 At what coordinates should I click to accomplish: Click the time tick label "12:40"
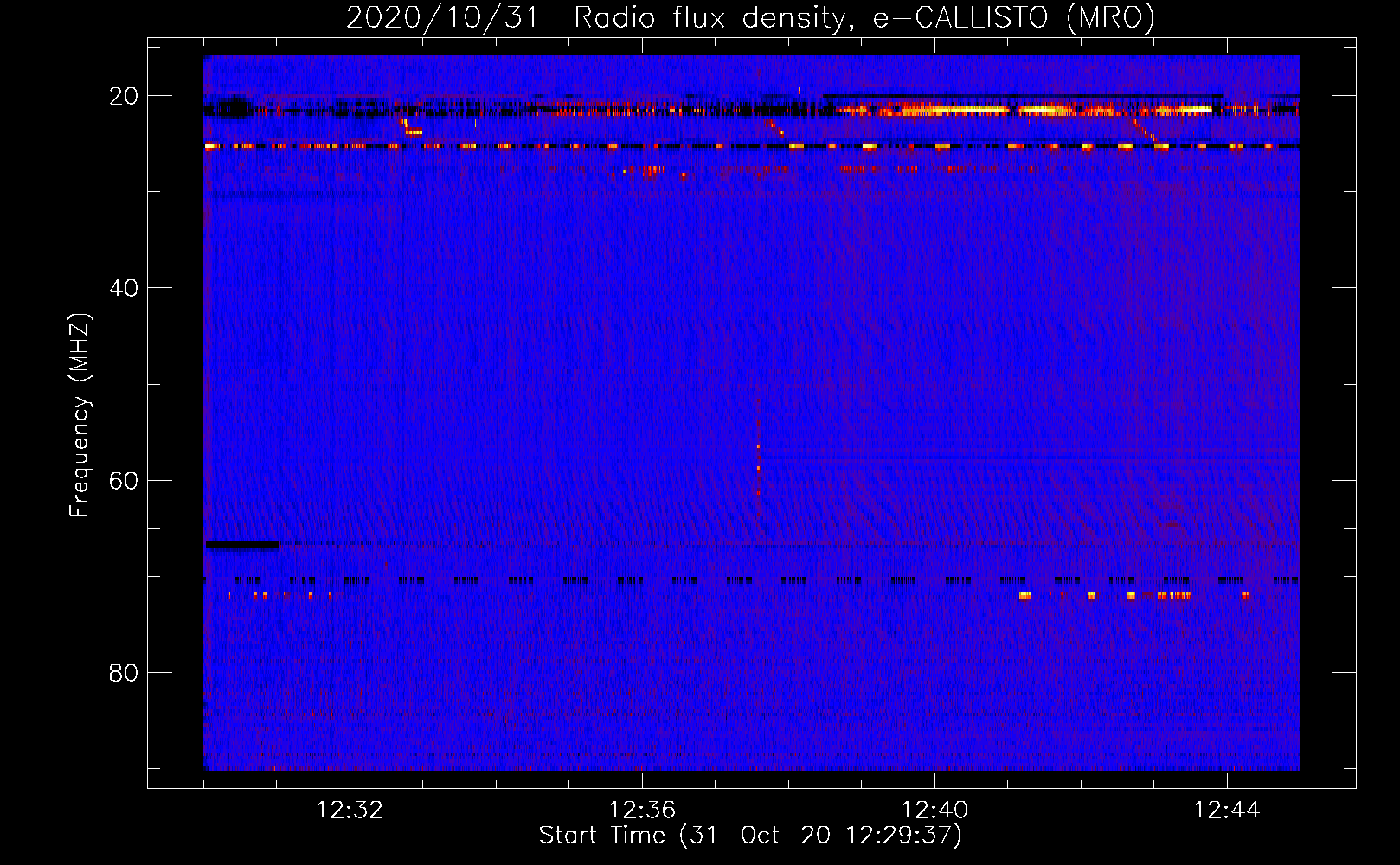pyautogui.click(x=934, y=811)
